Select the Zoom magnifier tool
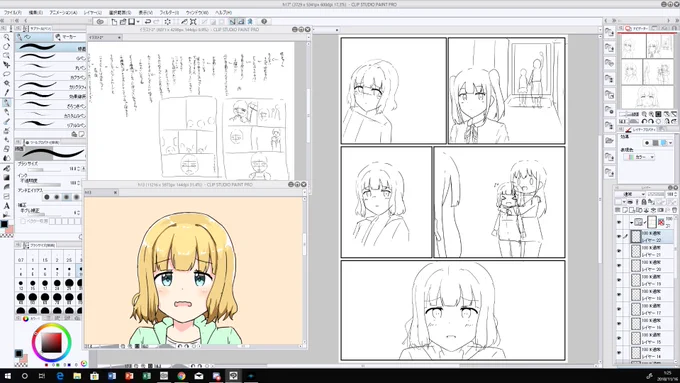680x383 pixels. tap(6, 37)
